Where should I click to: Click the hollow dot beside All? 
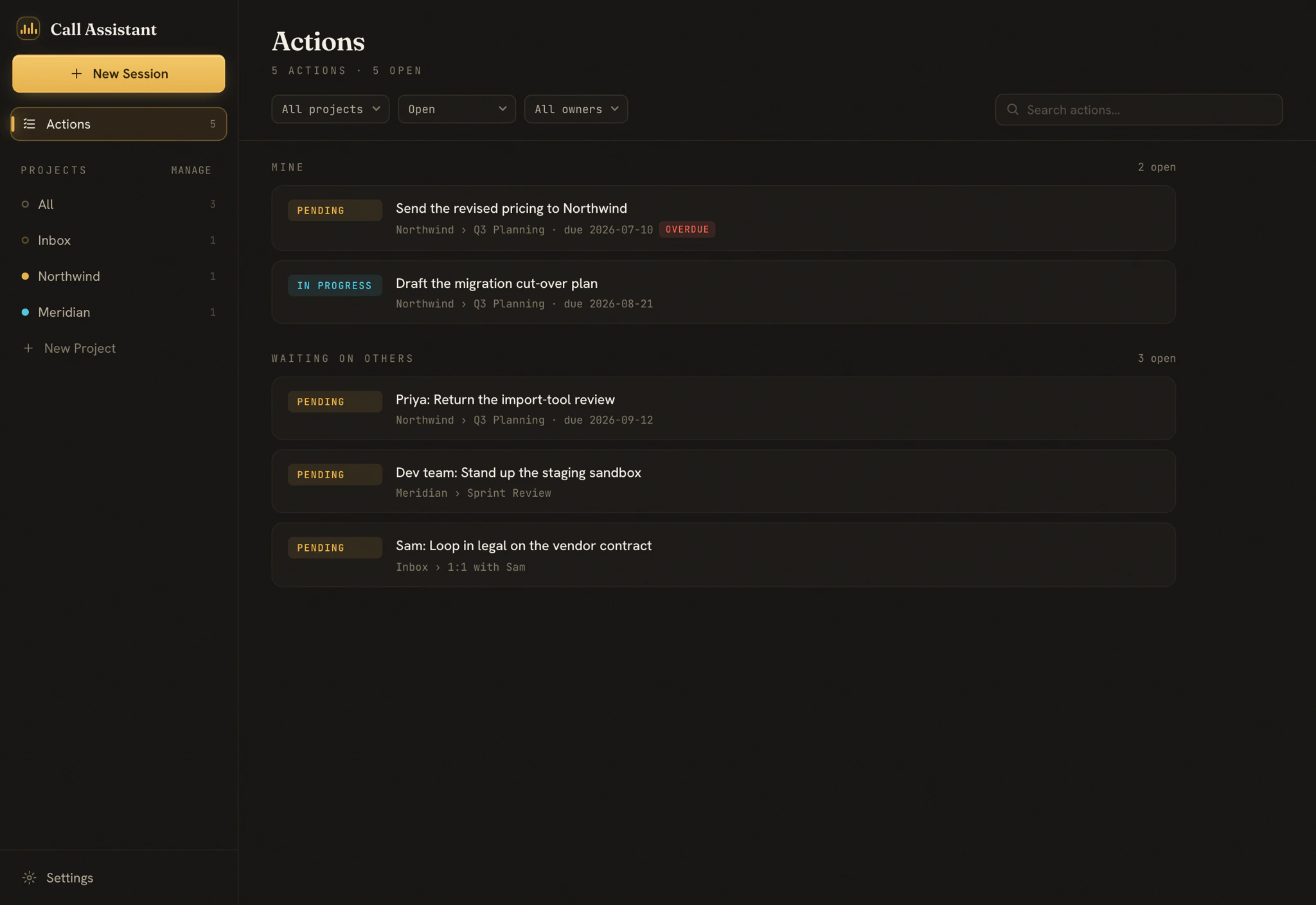[25, 204]
